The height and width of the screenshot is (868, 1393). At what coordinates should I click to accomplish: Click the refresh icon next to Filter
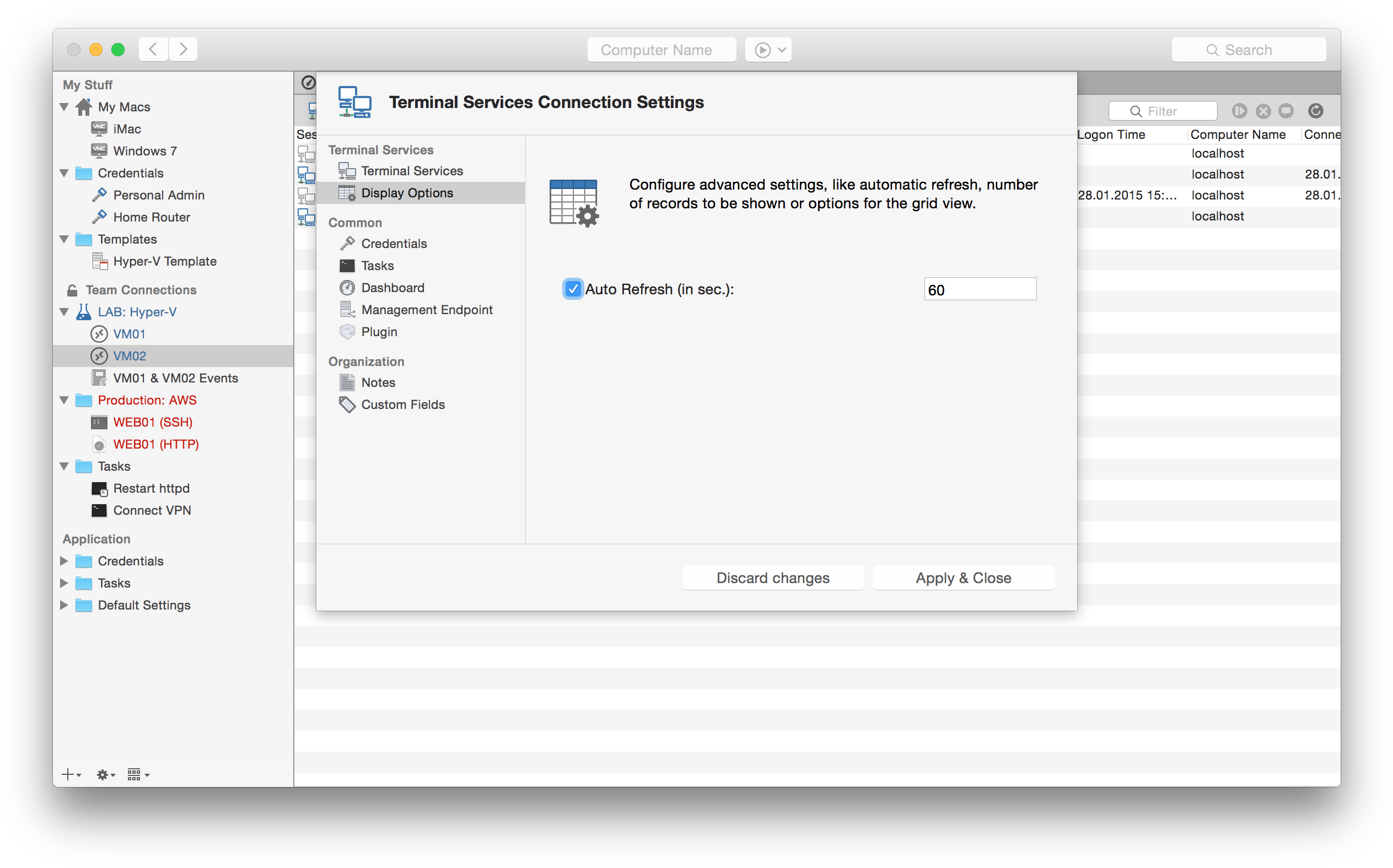1315,111
